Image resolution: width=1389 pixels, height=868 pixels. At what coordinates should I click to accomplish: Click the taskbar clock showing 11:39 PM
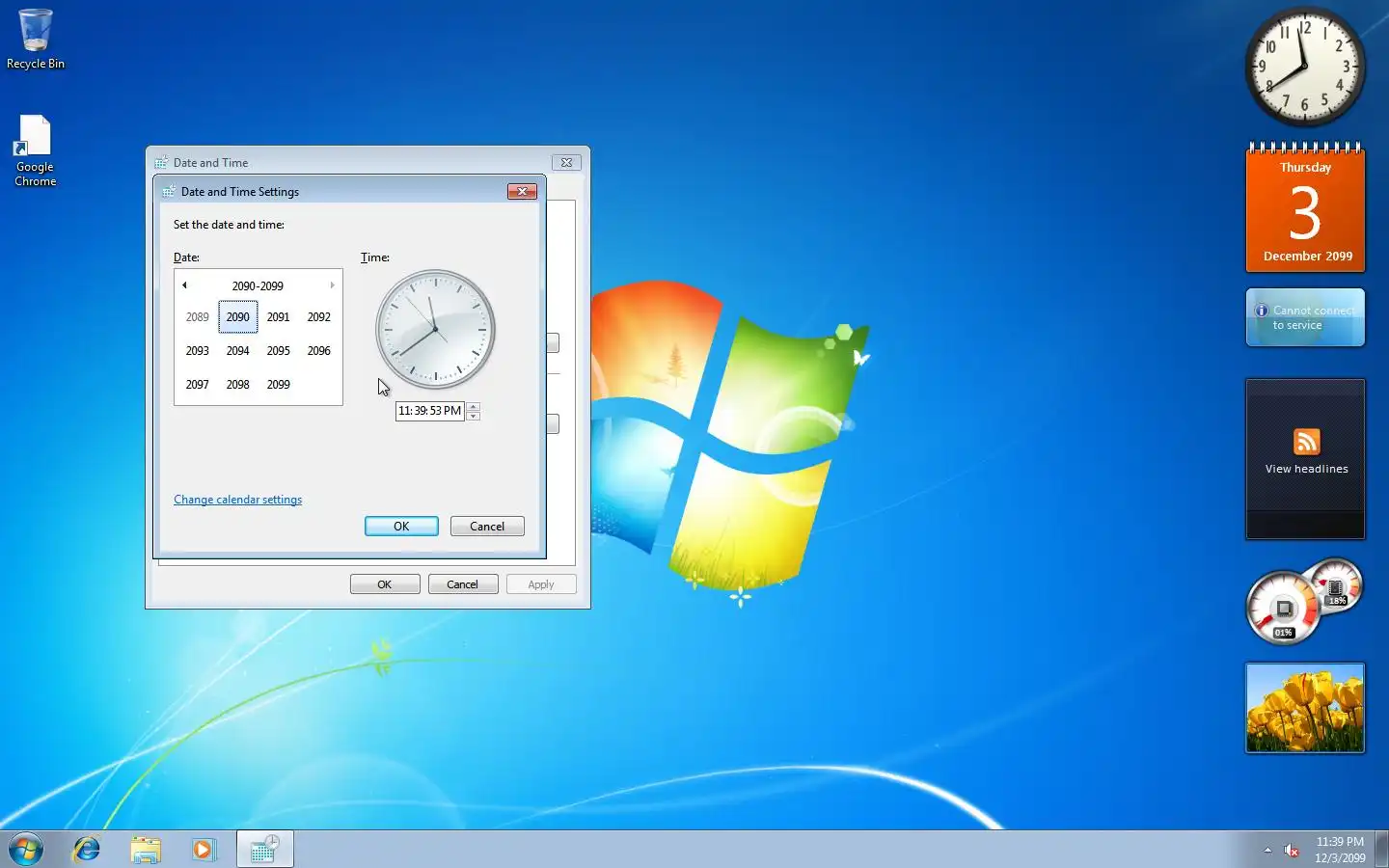pyautogui.click(x=1340, y=850)
